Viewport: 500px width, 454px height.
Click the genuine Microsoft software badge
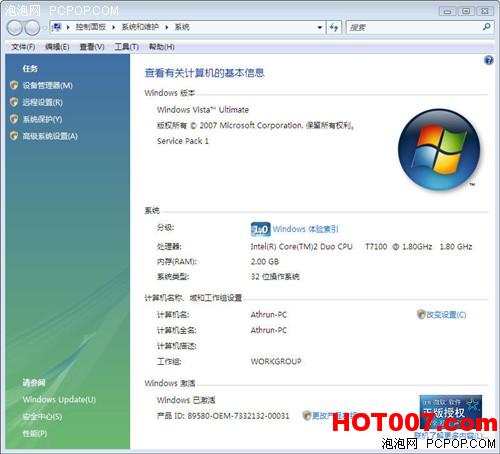(x=451, y=413)
